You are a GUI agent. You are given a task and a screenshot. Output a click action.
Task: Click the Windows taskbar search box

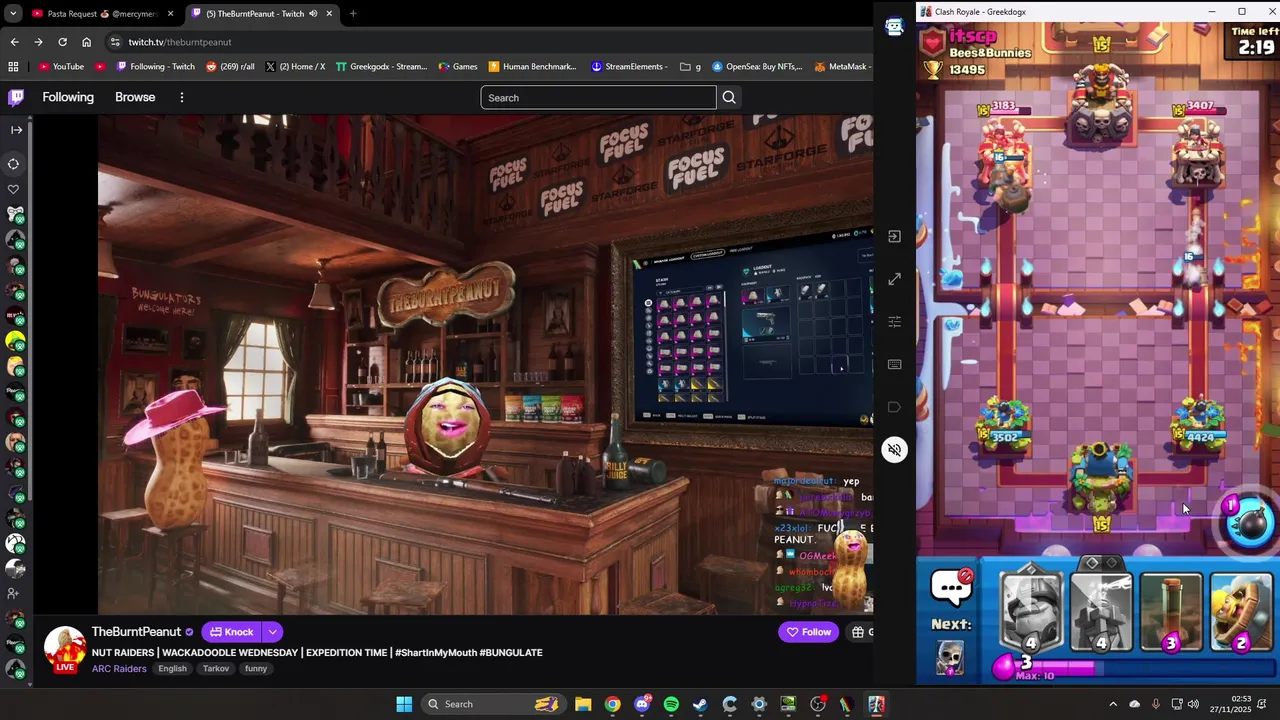492,704
